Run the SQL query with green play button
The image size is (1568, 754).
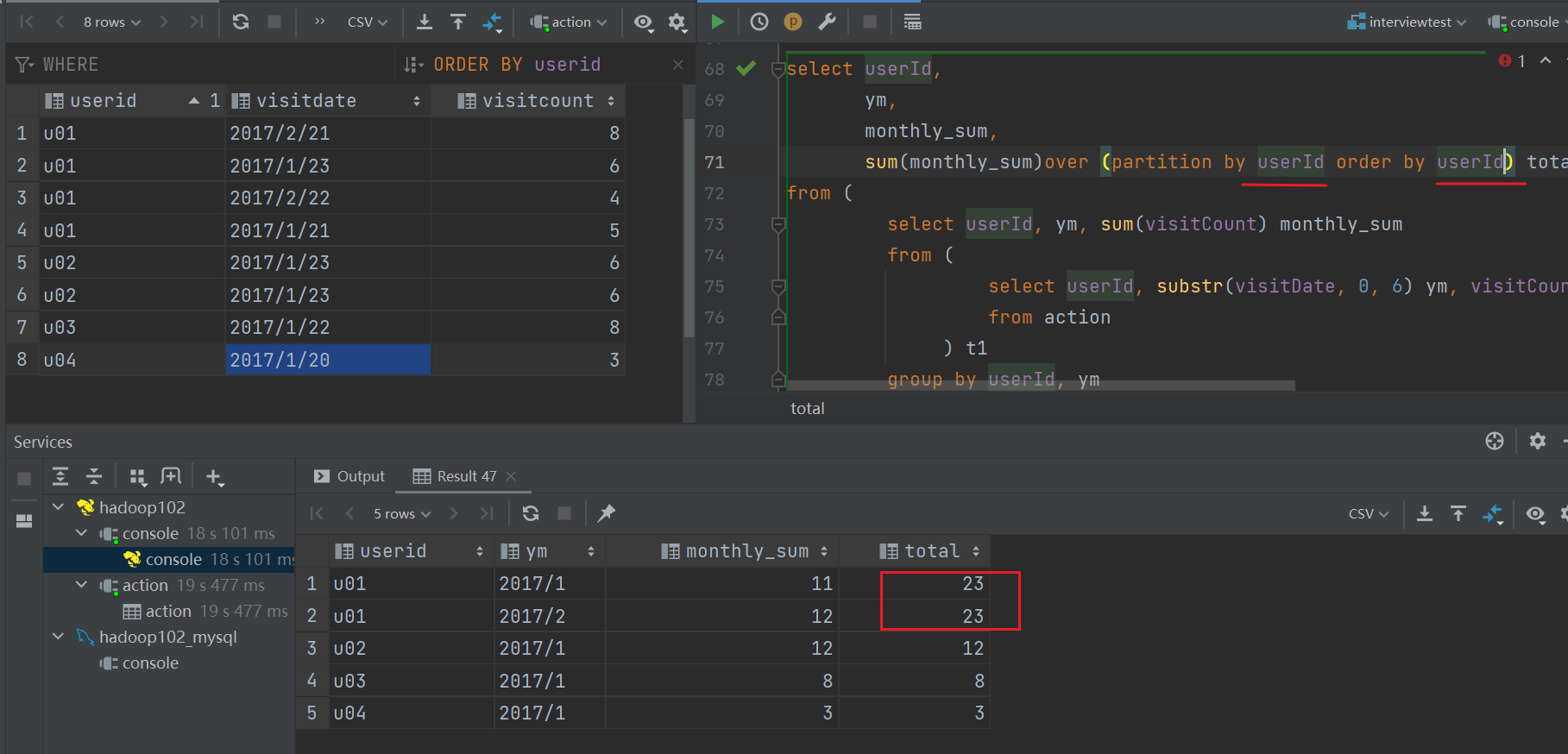pos(718,22)
